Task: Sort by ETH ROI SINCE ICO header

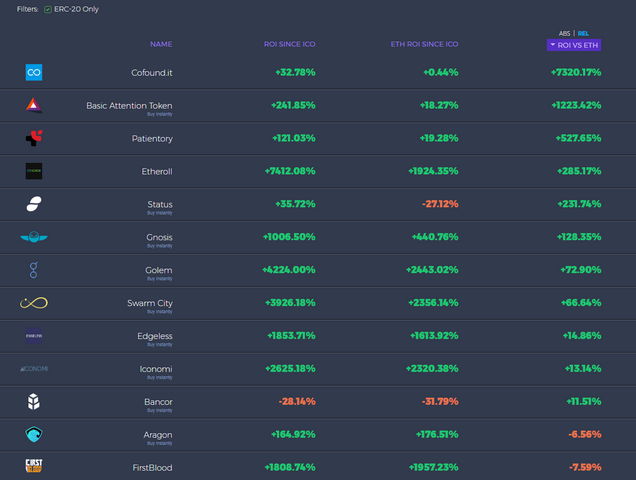Action: point(424,44)
